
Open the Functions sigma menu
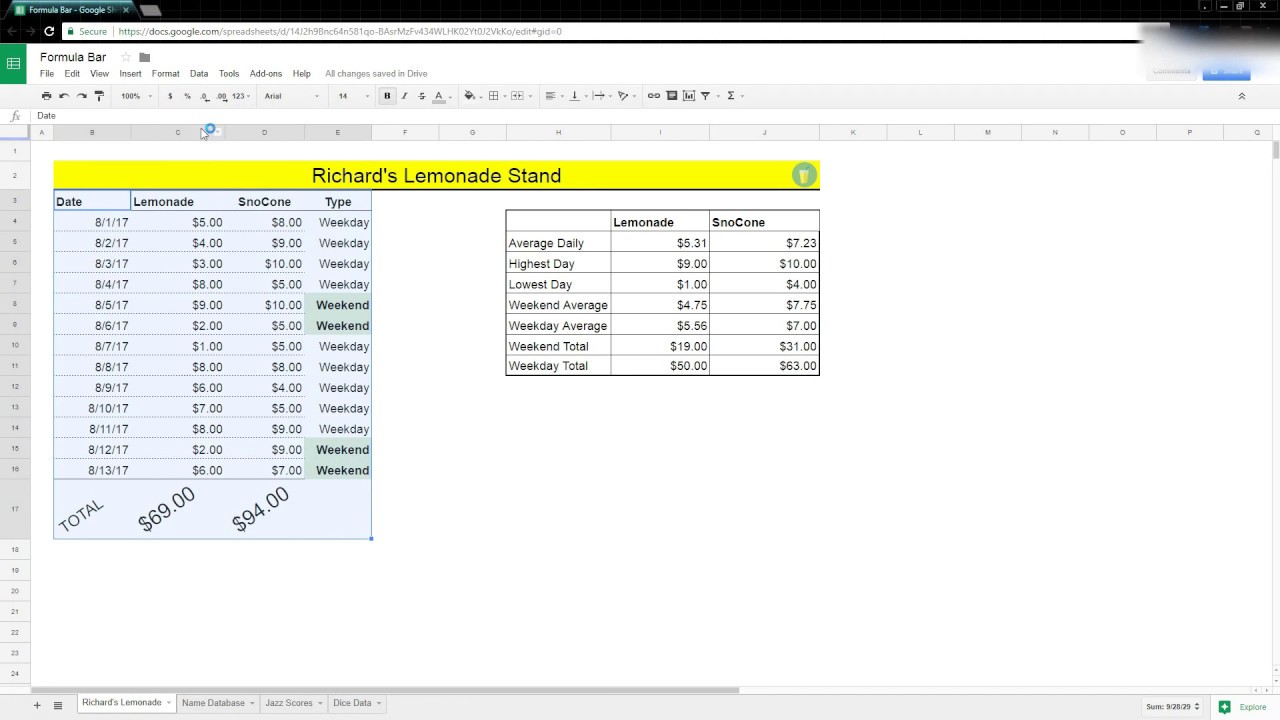[731, 96]
